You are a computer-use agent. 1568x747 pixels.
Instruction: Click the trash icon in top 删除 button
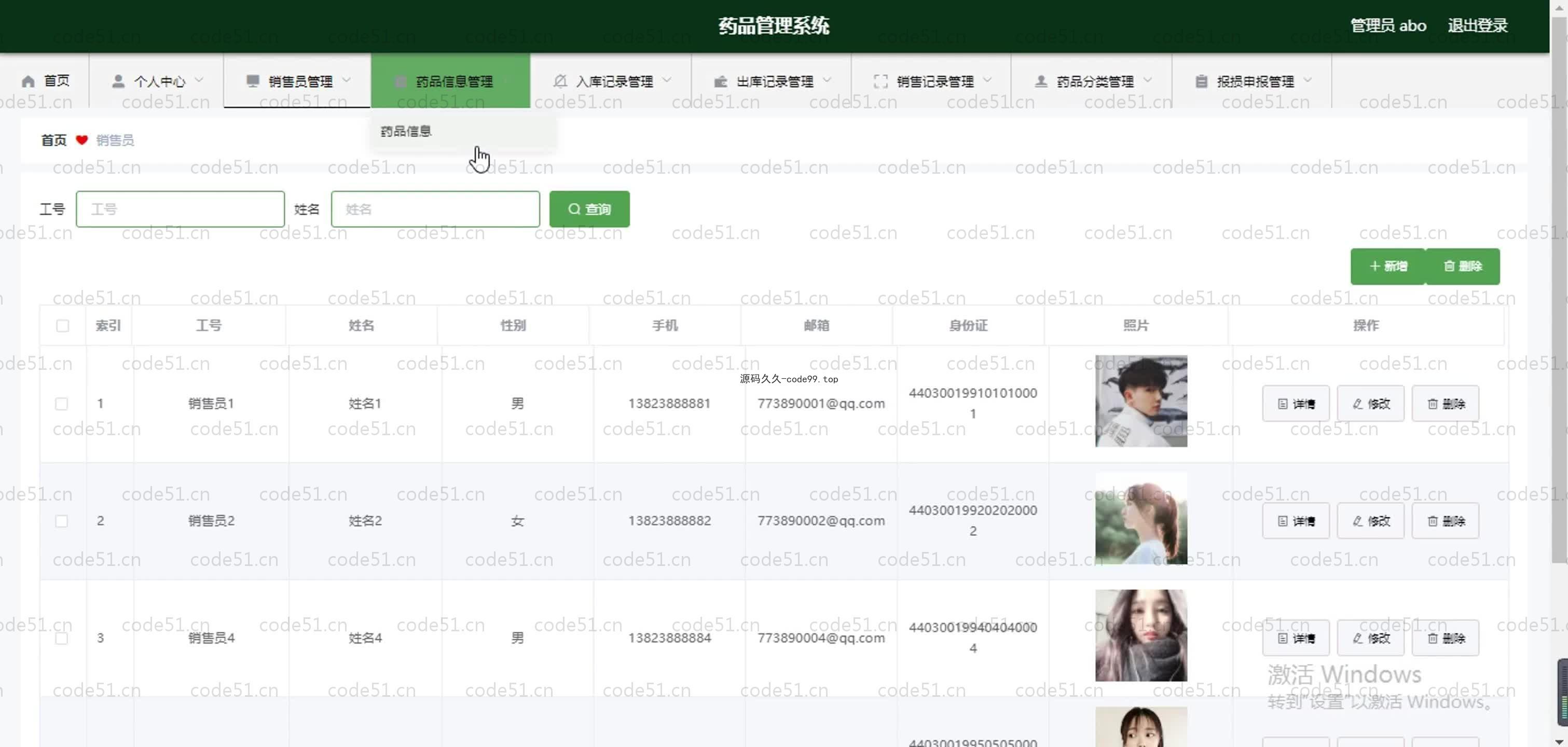click(x=1449, y=266)
